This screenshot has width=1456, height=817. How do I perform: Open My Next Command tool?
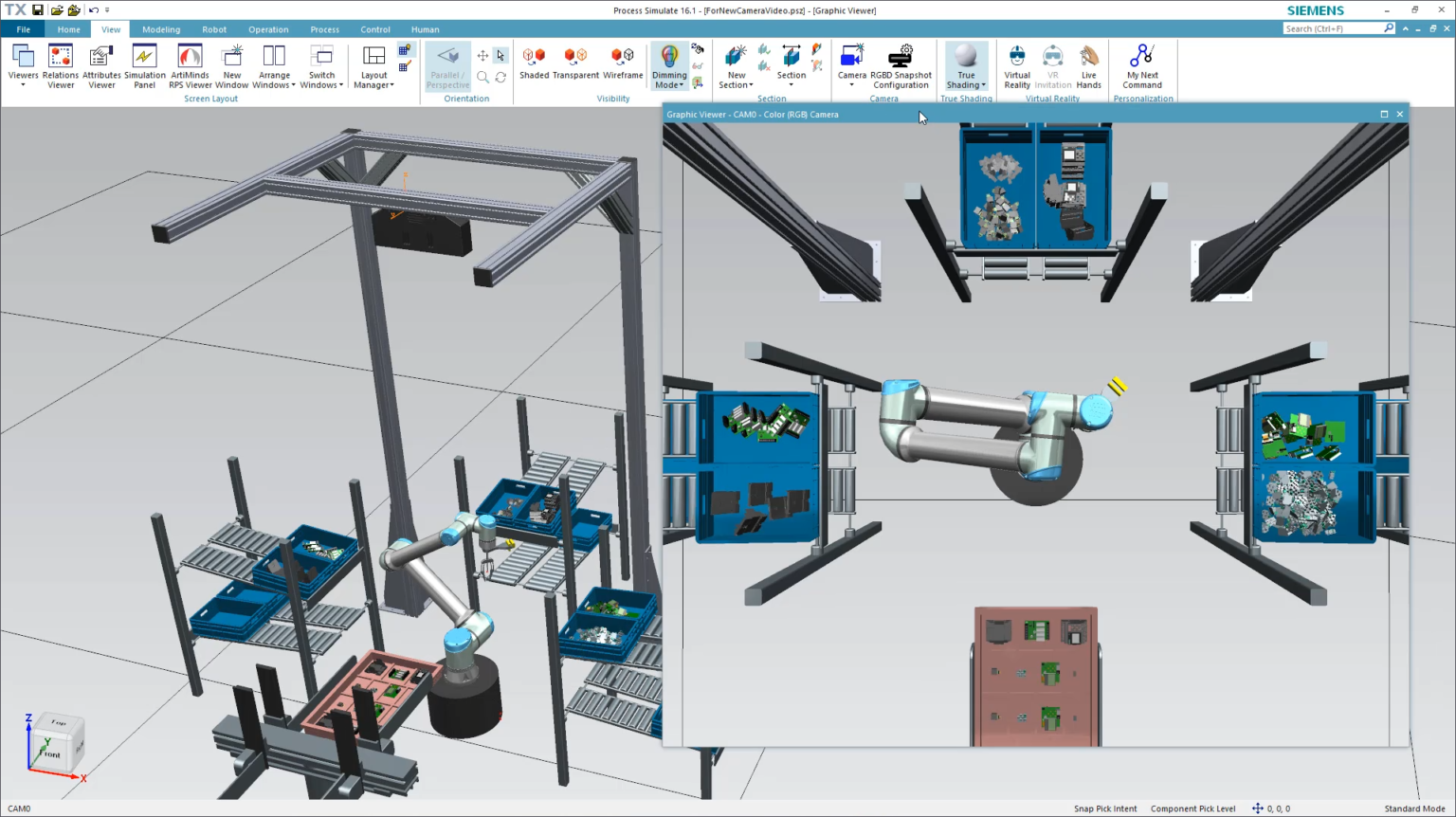1142,66
